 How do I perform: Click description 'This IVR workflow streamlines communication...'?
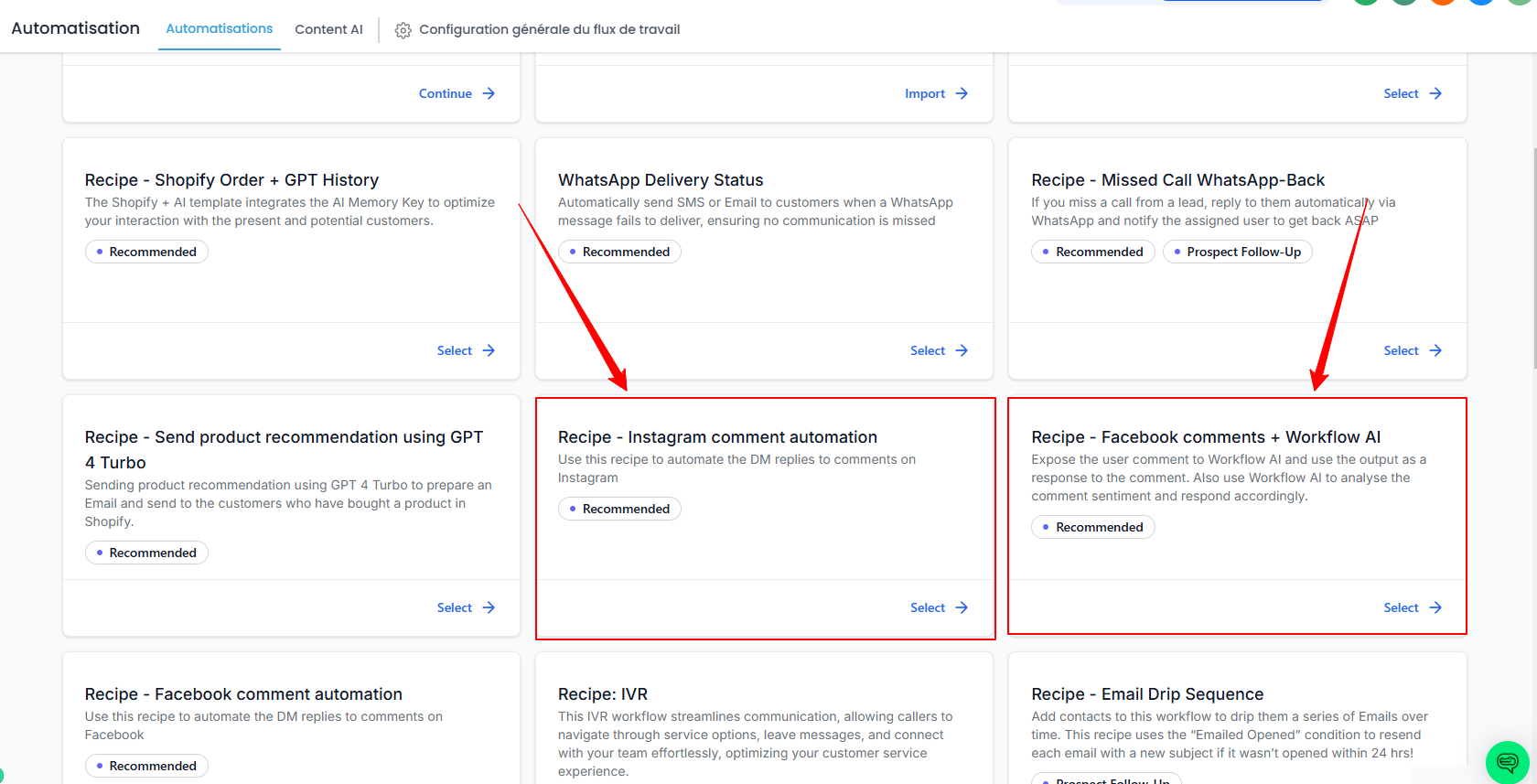[x=755, y=744]
